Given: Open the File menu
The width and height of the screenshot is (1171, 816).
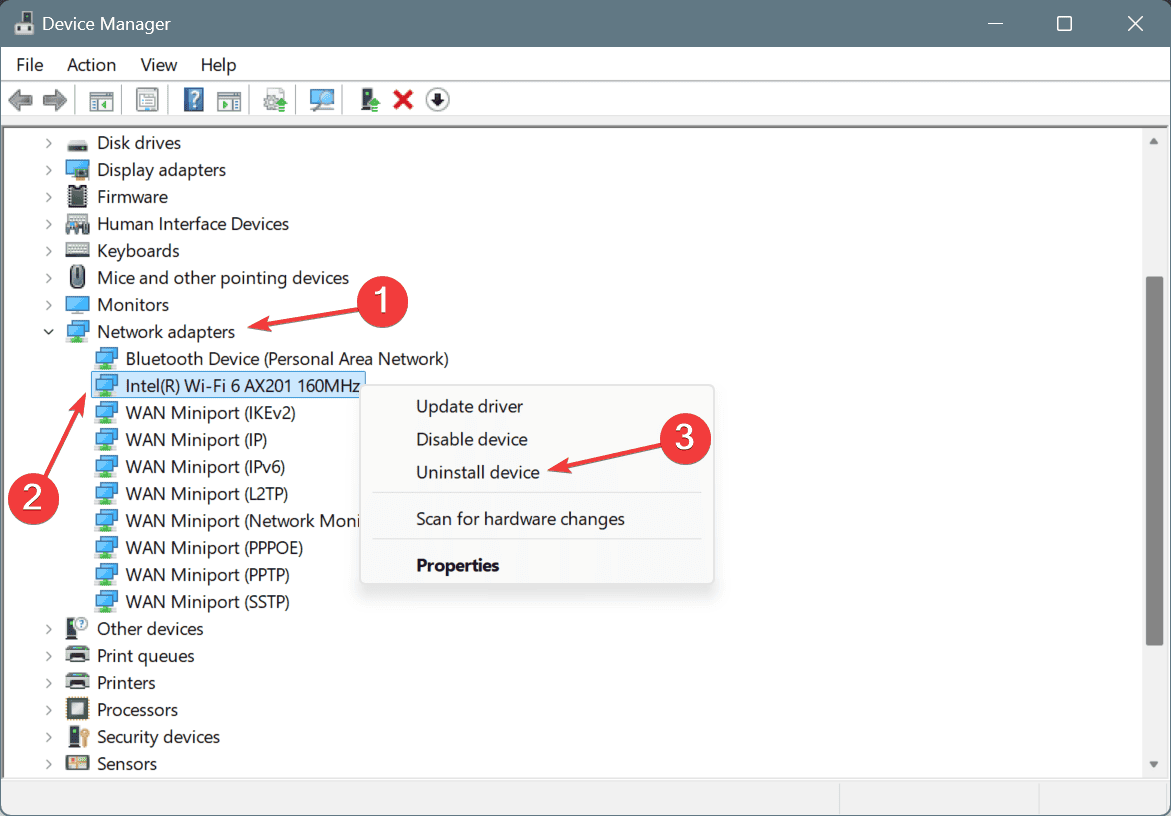Looking at the screenshot, I should [30, 65].
